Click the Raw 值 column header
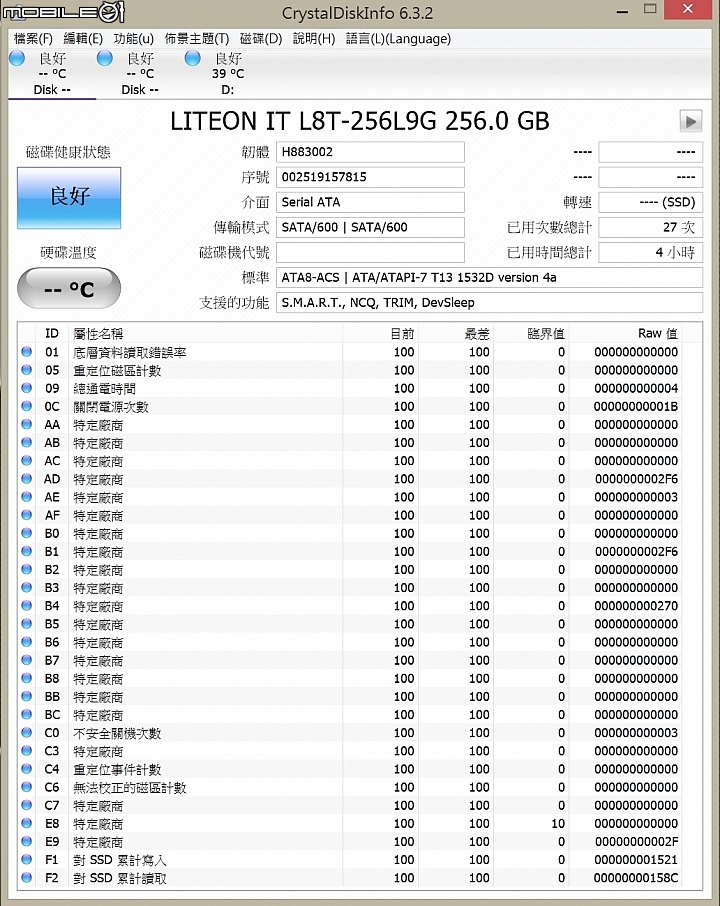The image size is (720, 906). (625, 333)
